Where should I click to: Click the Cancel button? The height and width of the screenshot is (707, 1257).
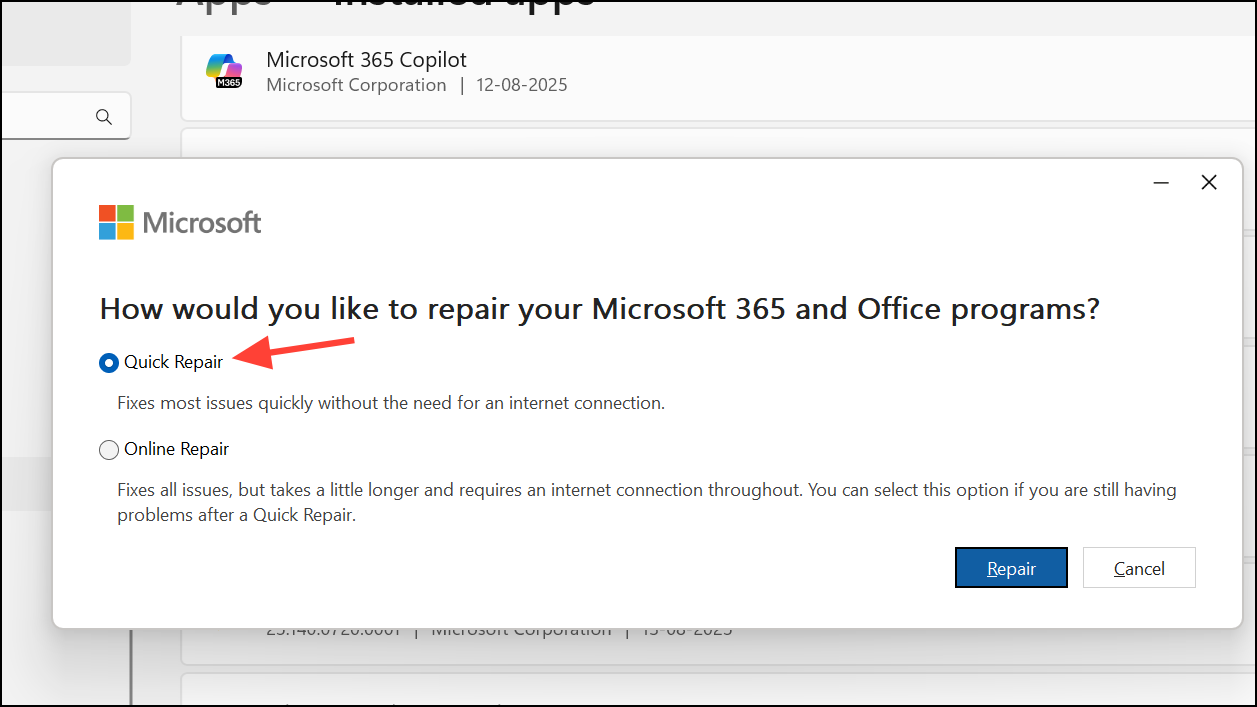pos(1139,567)
